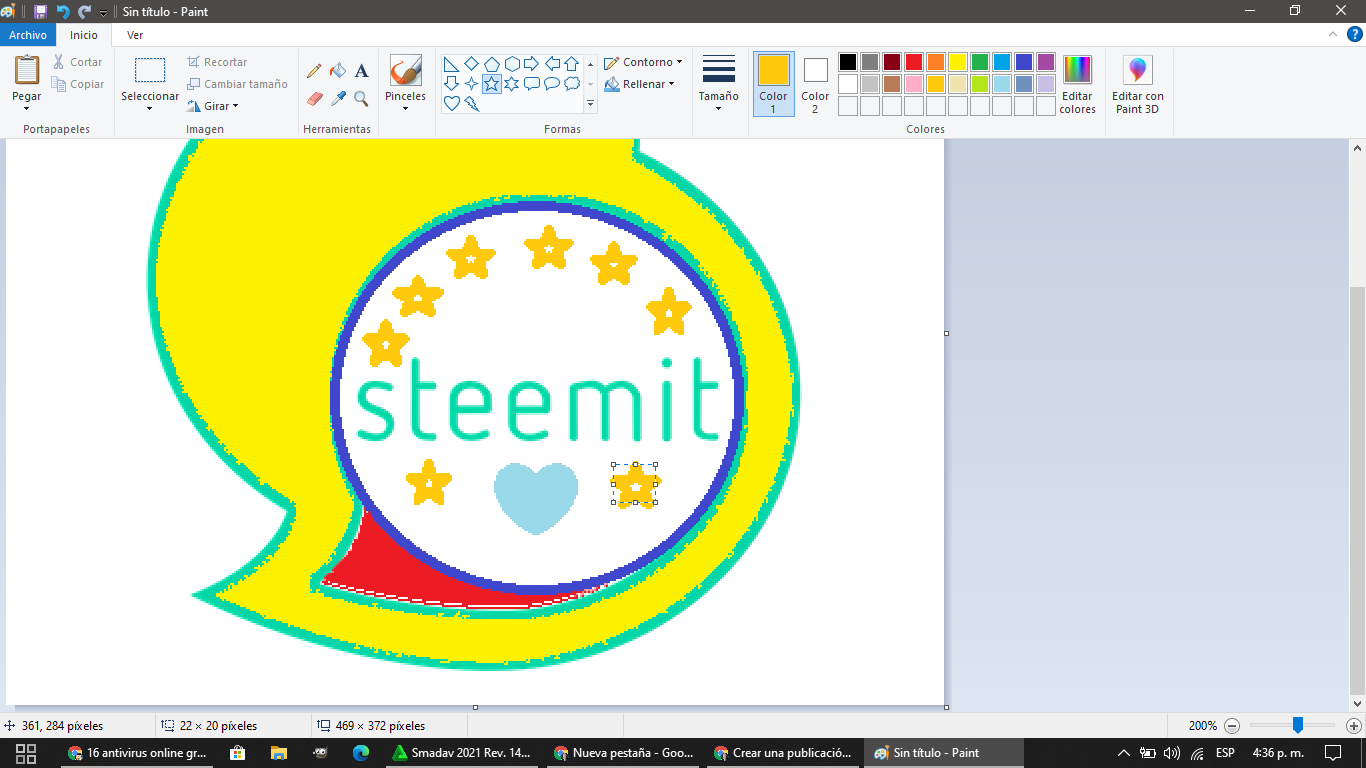
Task: Choose the diamond shape
Action: 471,64
